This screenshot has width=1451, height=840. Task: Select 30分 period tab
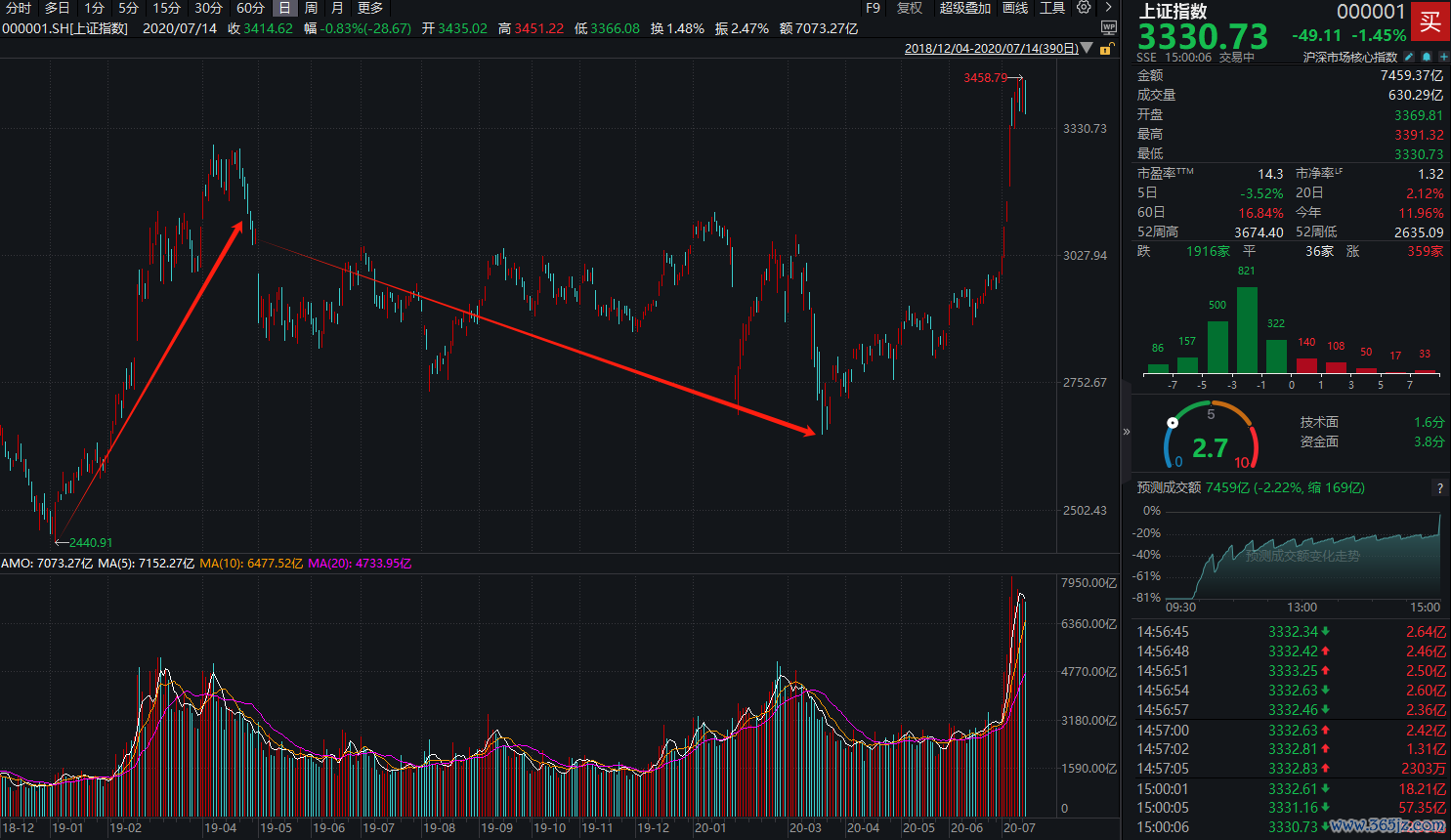pos(208,8)
